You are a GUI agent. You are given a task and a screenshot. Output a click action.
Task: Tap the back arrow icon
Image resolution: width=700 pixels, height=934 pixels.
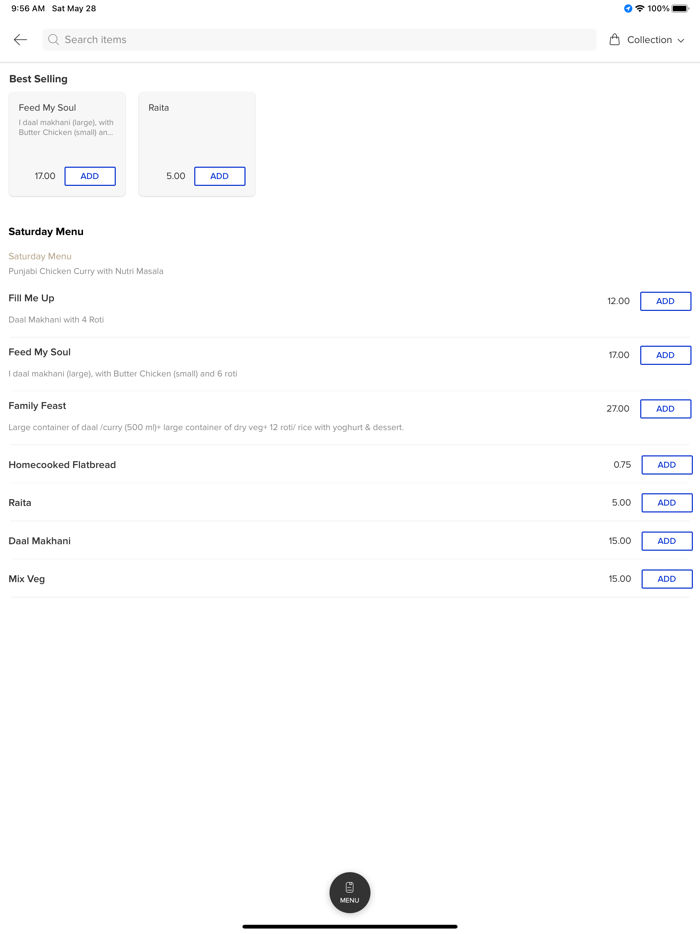20,40
